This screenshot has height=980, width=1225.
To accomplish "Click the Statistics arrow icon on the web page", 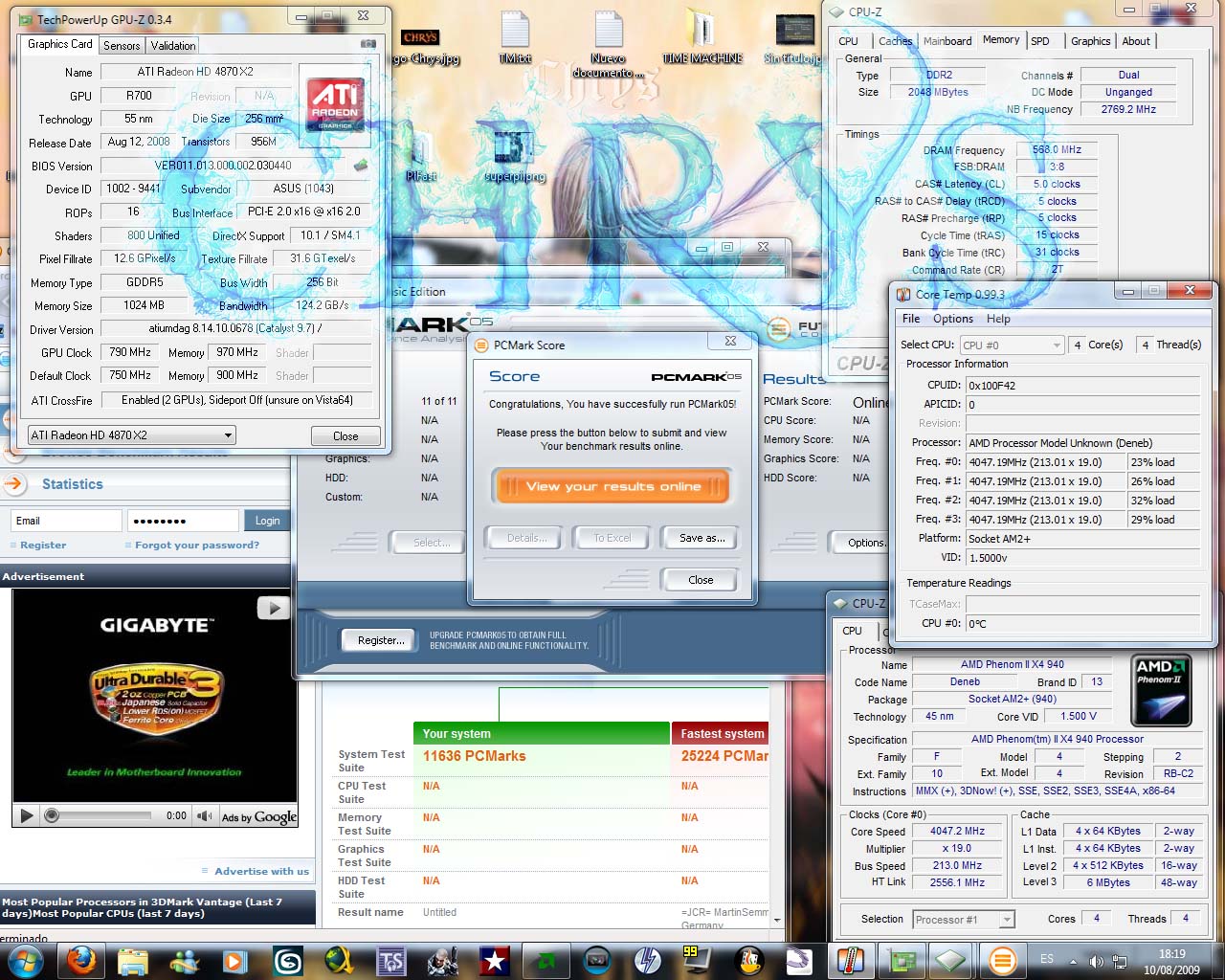I will click(x=13, y=484).
